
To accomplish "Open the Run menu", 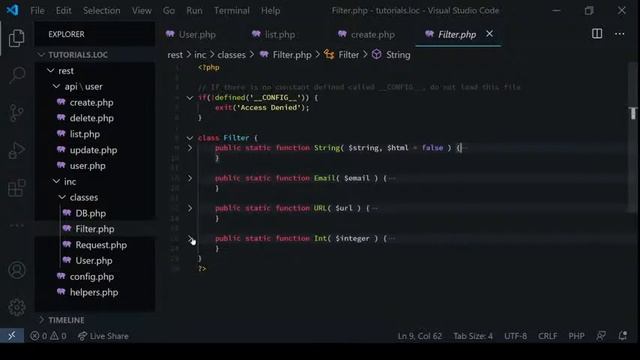I will pyautogui.click(x=194, y=10).
